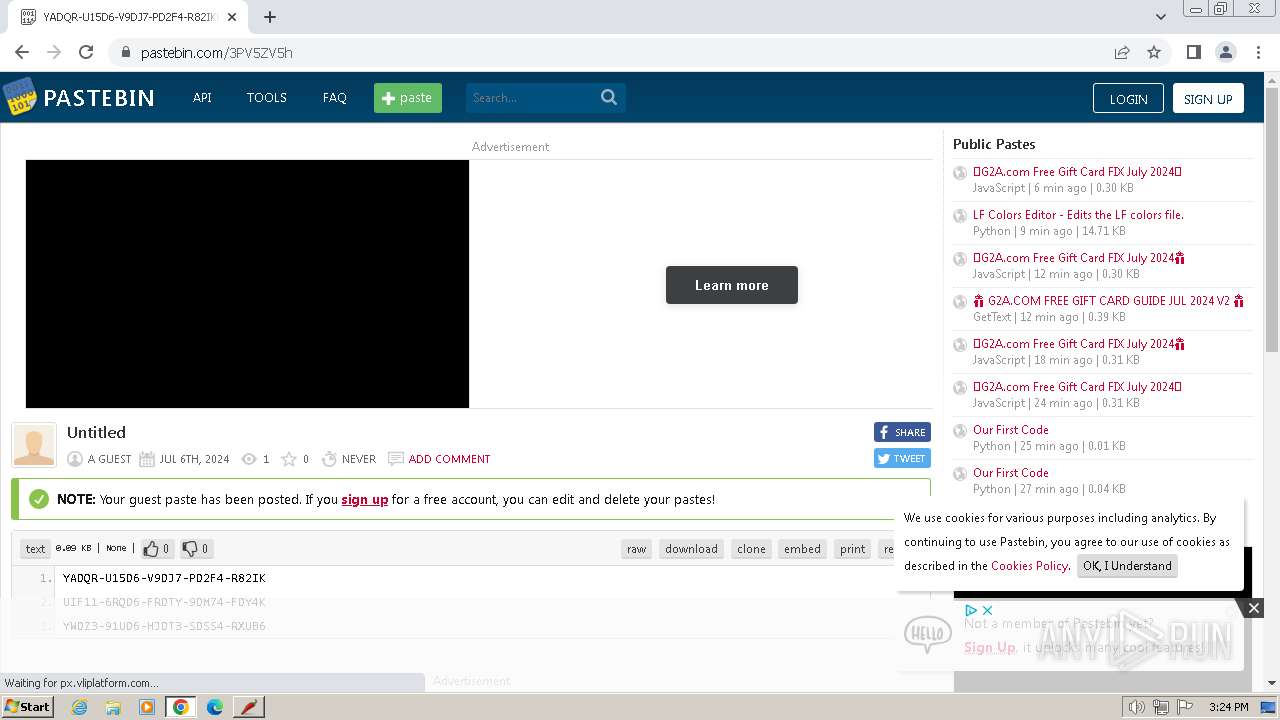Click the guest user avatar image

34,445
